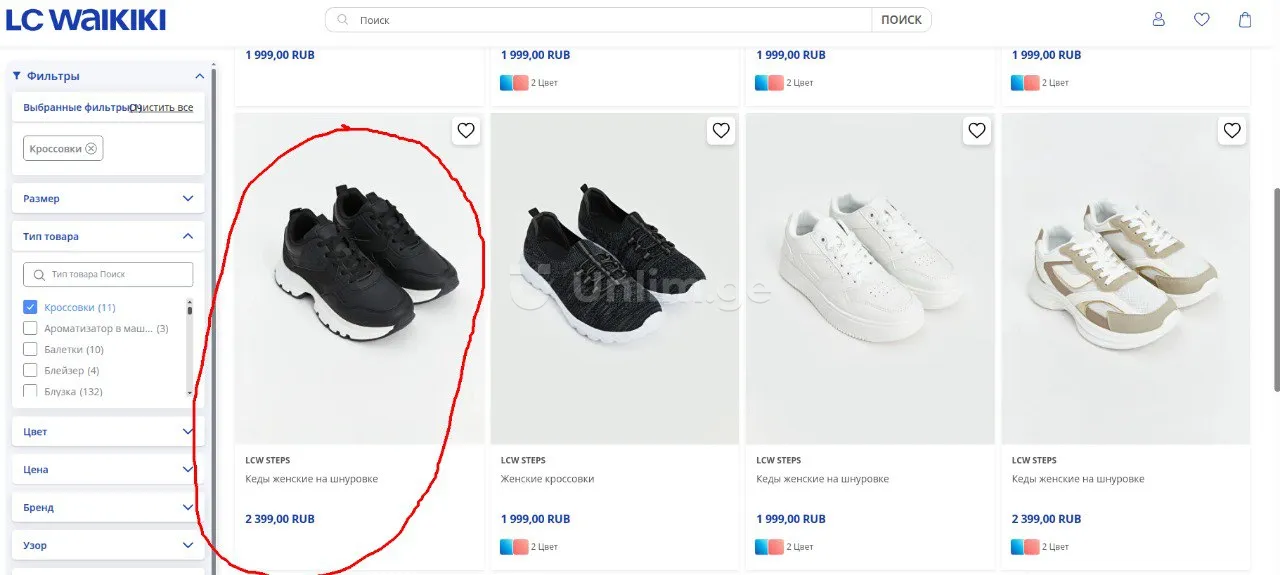
Task: Click the ПОИСК search button
Action: click(901, 20)
